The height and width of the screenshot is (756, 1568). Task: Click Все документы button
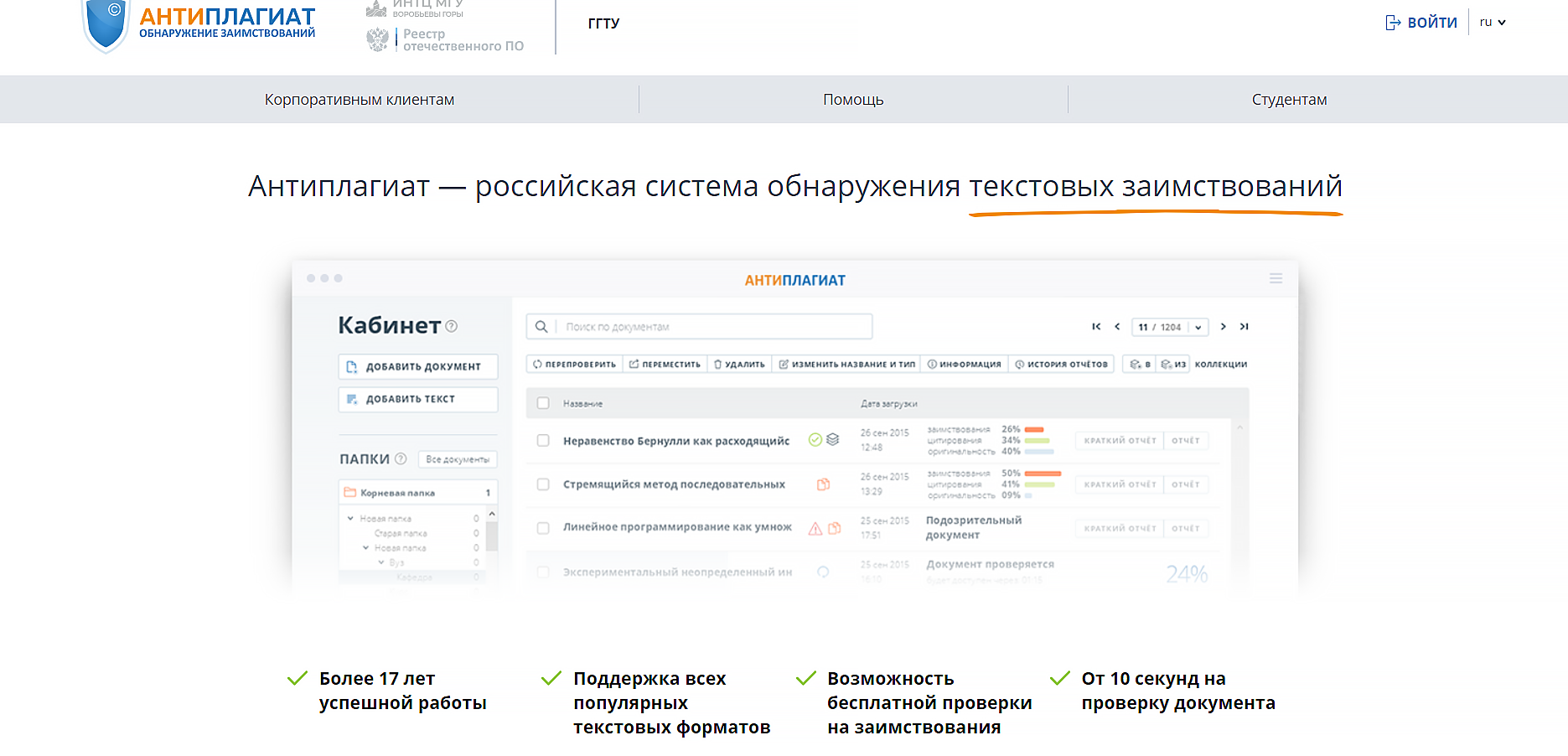point(458,459)
